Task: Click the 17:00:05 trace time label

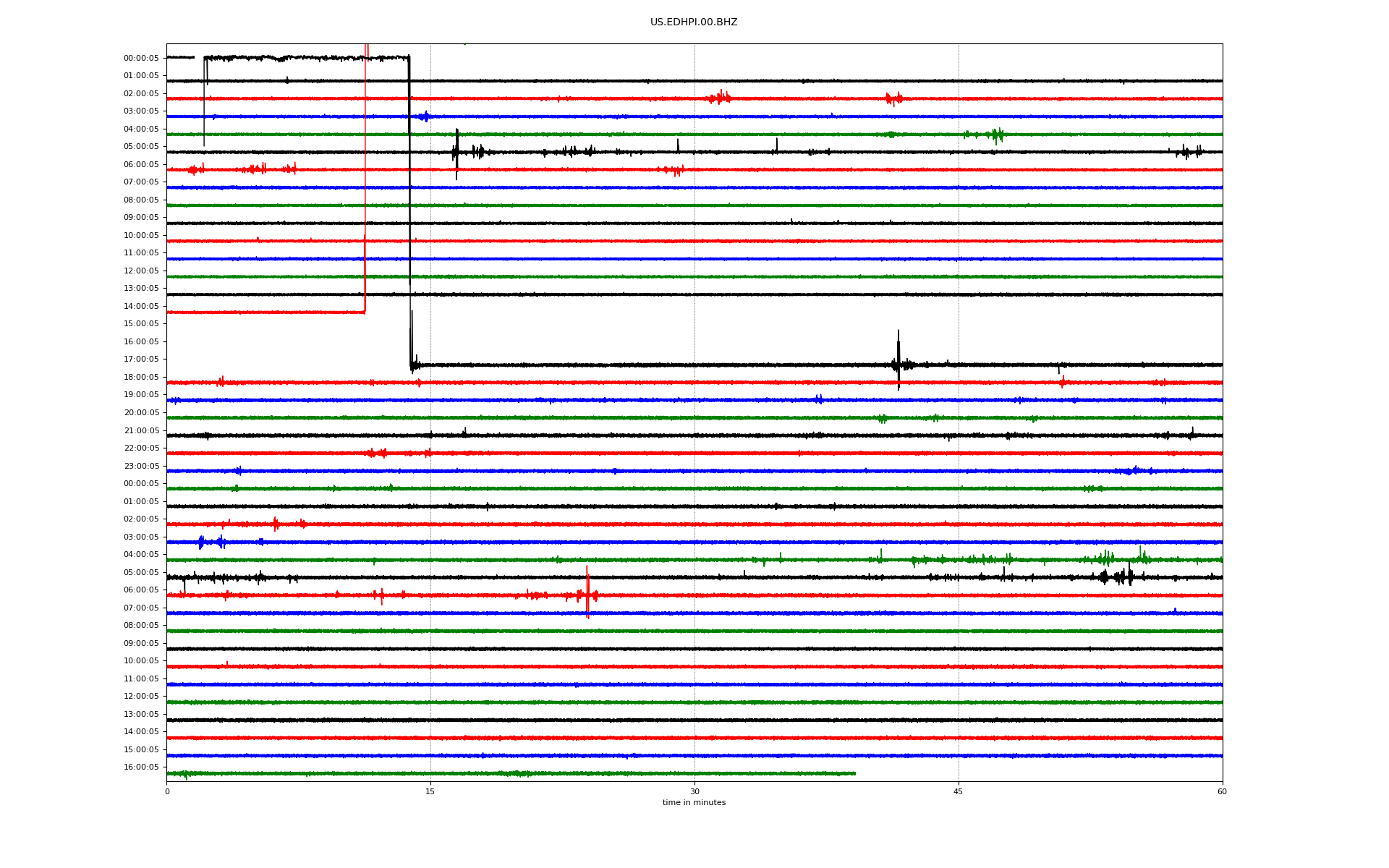Action: [x=141, y=359]
